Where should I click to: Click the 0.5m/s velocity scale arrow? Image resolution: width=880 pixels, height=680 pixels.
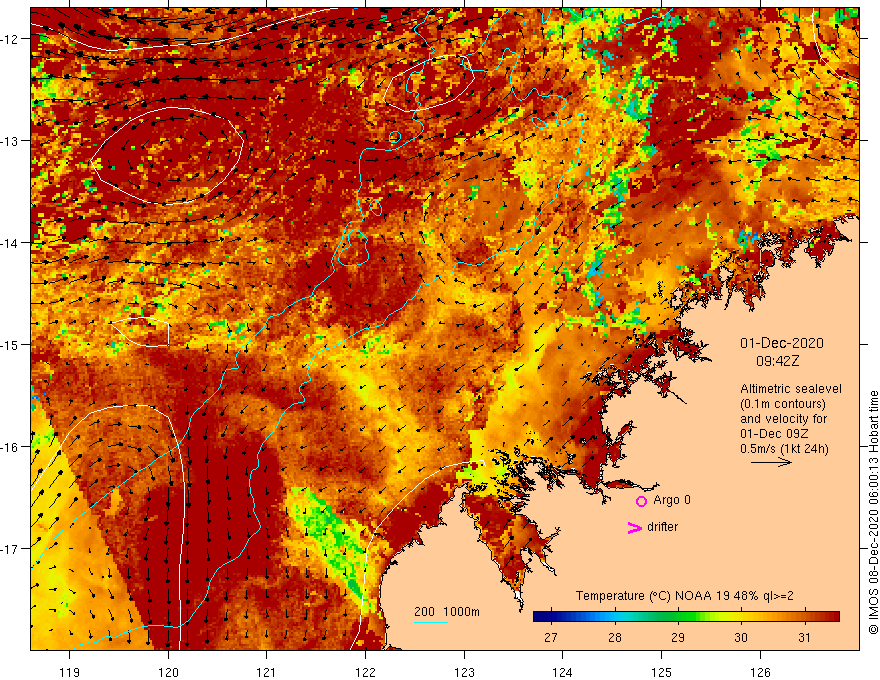click(x=771, y=462)
